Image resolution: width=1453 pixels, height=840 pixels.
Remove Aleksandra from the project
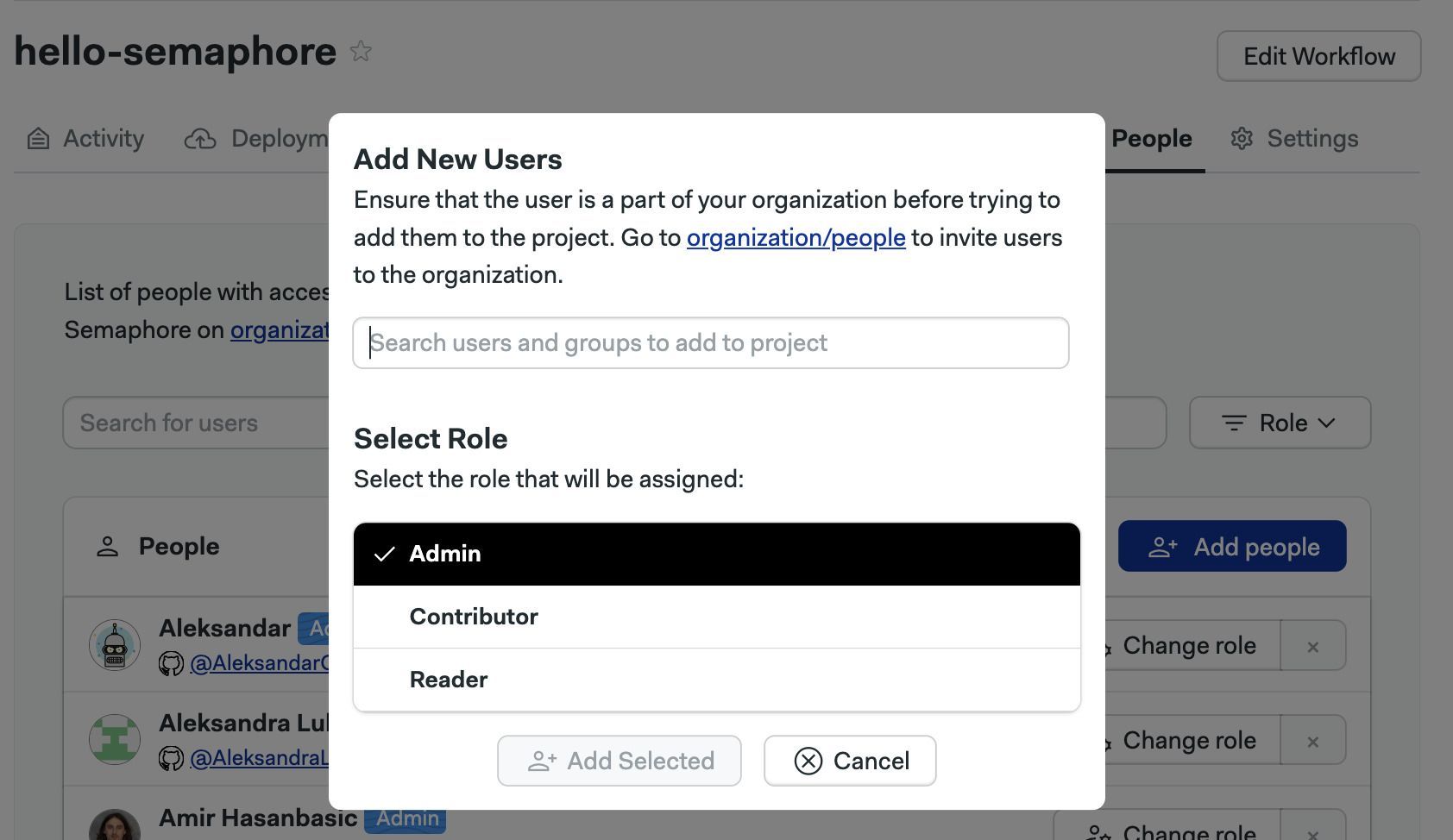click(1313, 740)
